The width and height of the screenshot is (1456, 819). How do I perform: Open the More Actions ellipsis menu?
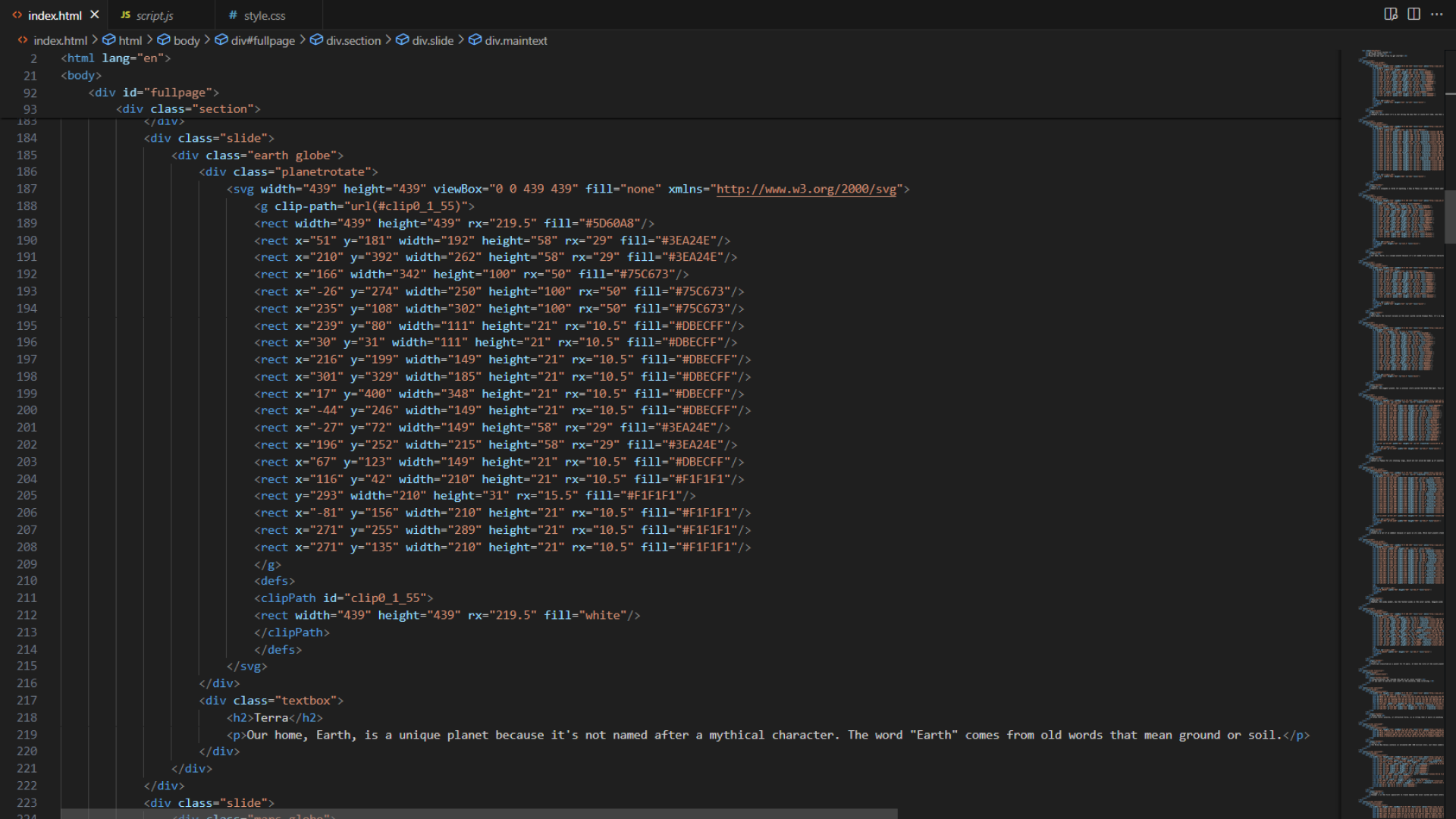(x=1436, y=14)
